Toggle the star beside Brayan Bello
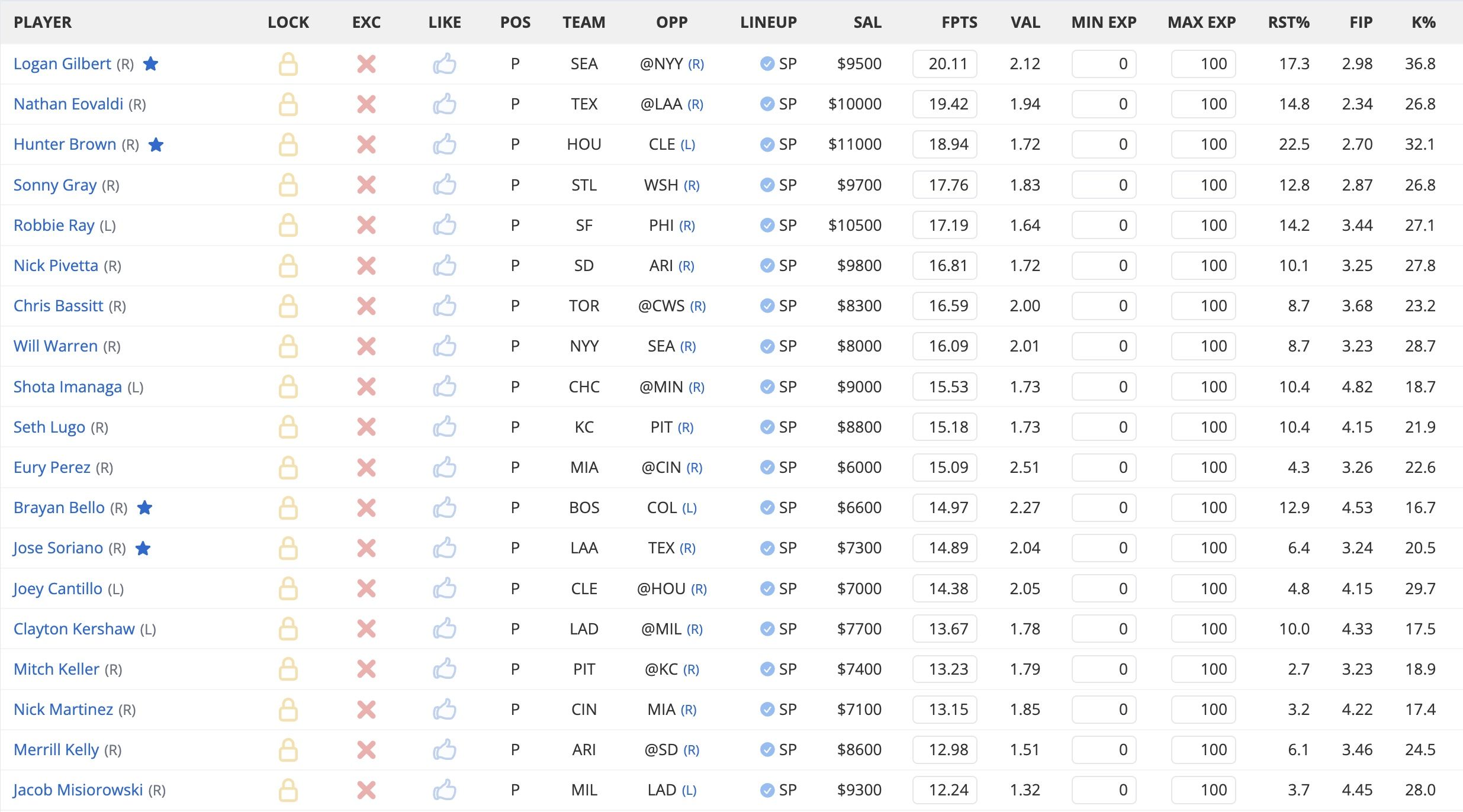Viewport: 1463px width, 812px height. 144,508
